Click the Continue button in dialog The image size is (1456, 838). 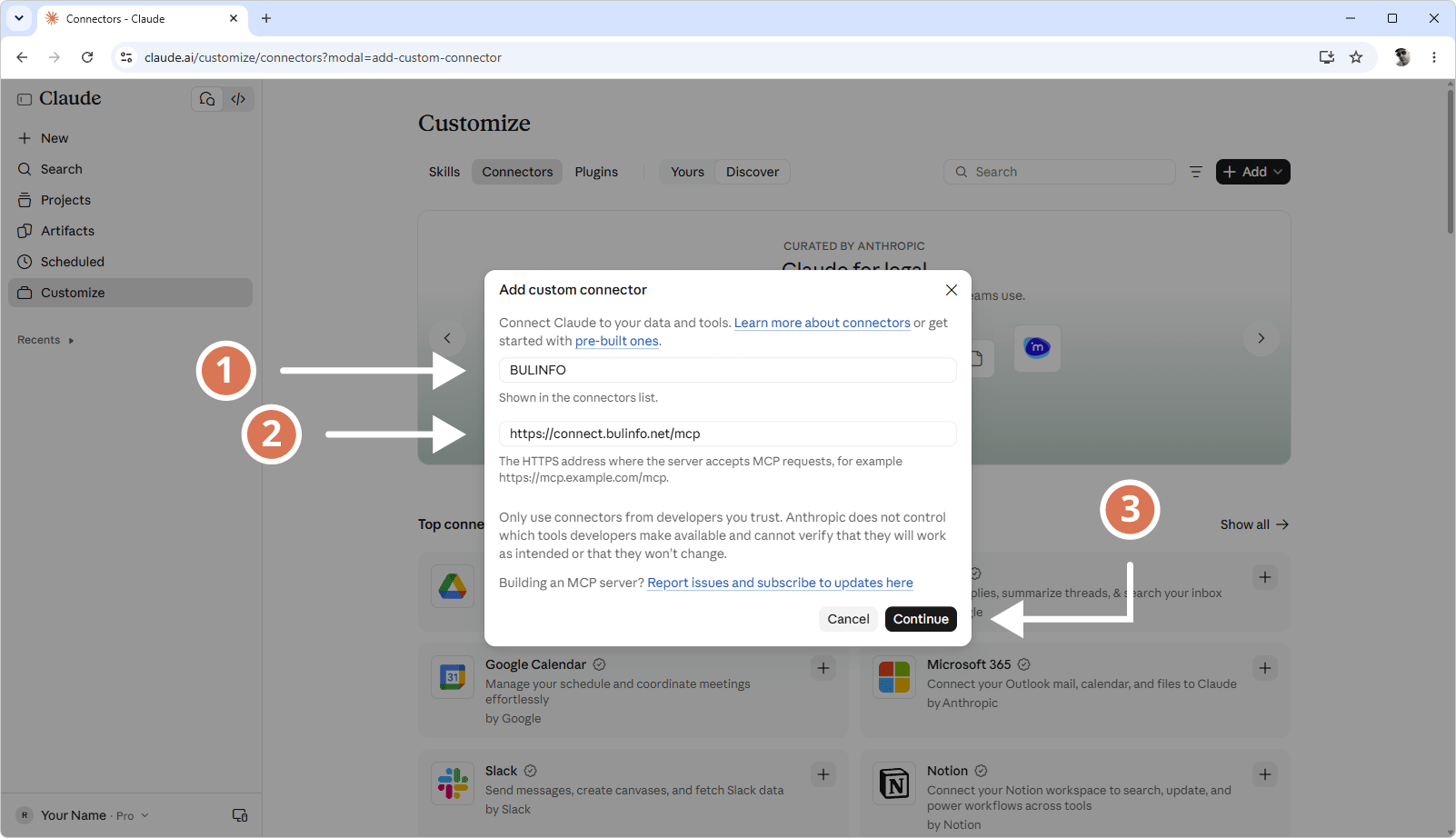(x=921, y=619)
